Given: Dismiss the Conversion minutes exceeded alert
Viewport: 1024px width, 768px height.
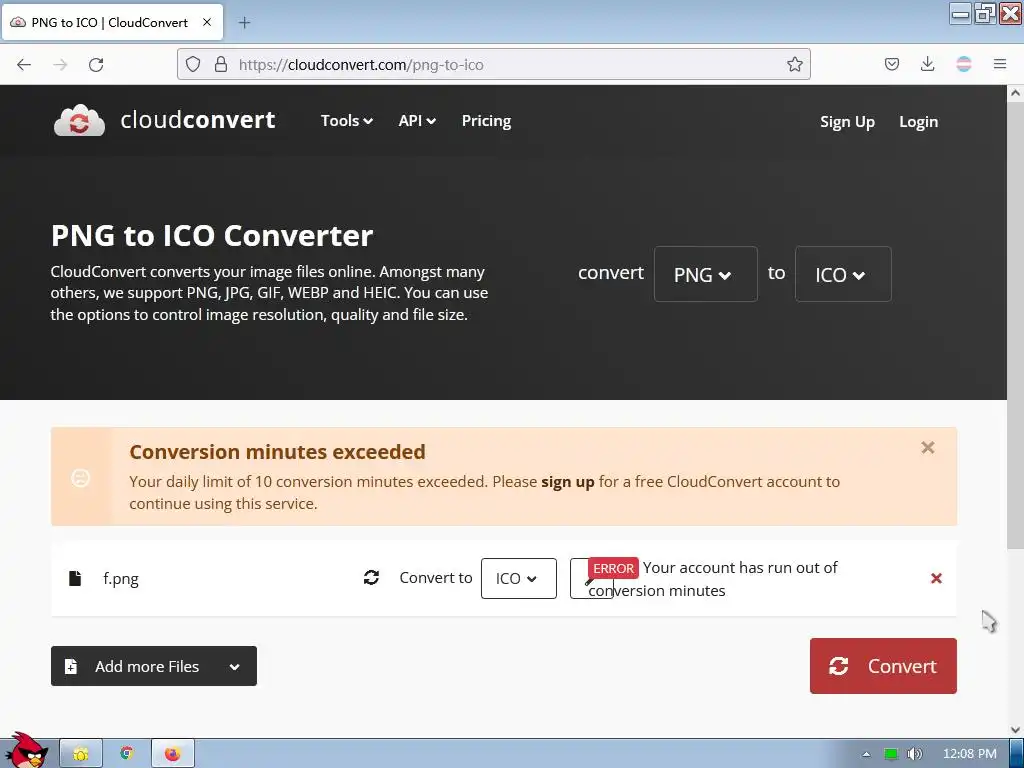Looking at the screenshot, I should (x=927, y=447).
